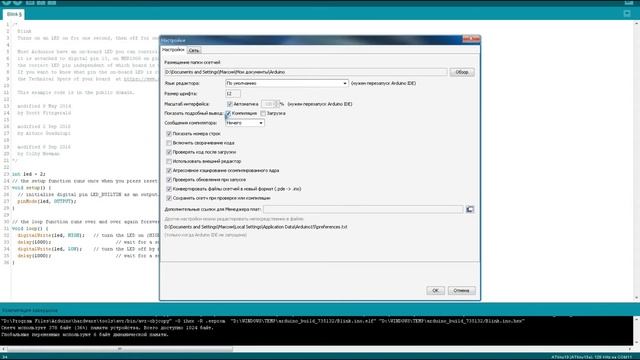Viewport: 640px width, 360px height.
Task: Adjust the interface scale percent stepper
Action: point(278,104)
